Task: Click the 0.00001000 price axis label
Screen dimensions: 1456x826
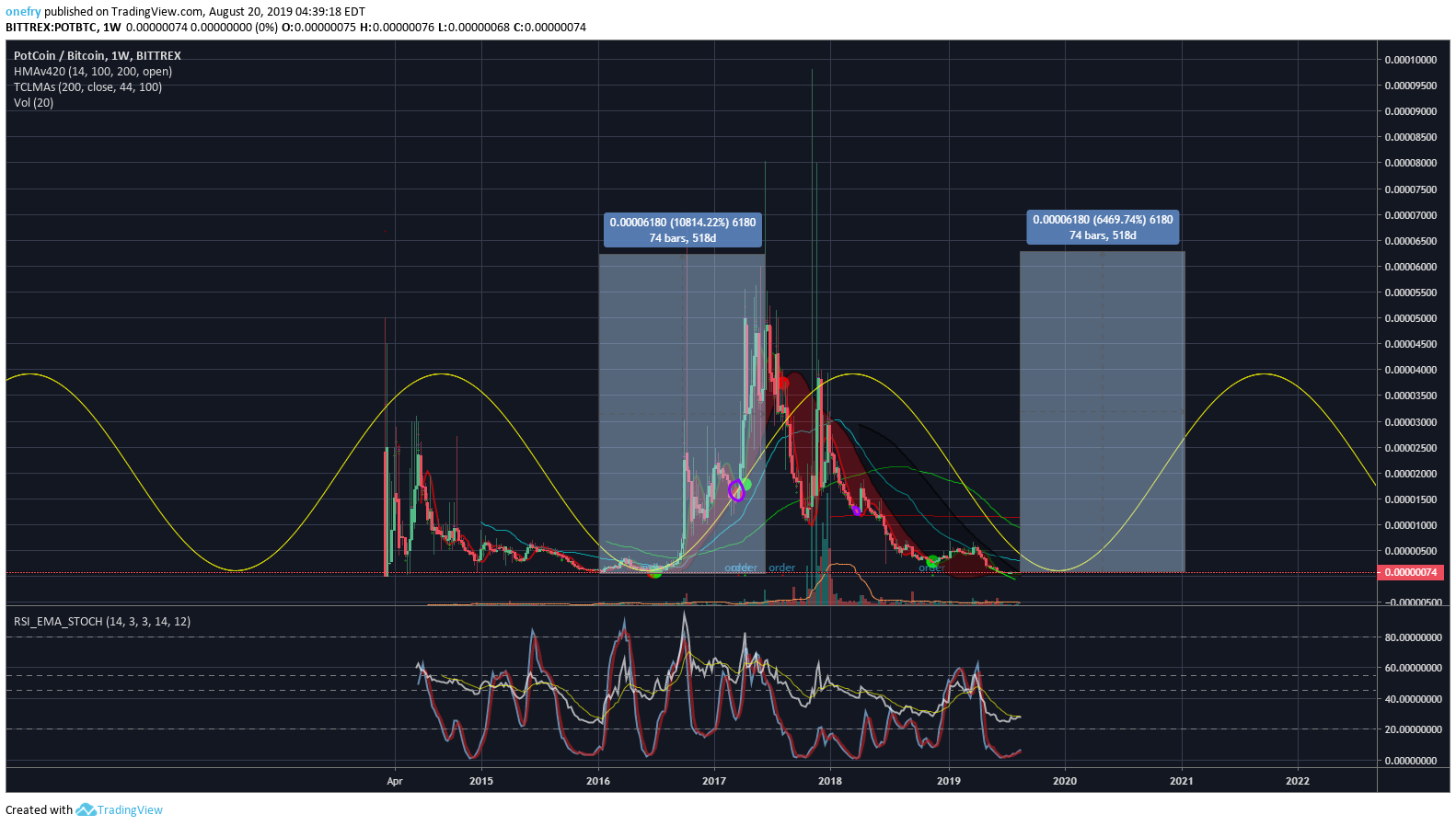Action: click(x=1411, y=525)
